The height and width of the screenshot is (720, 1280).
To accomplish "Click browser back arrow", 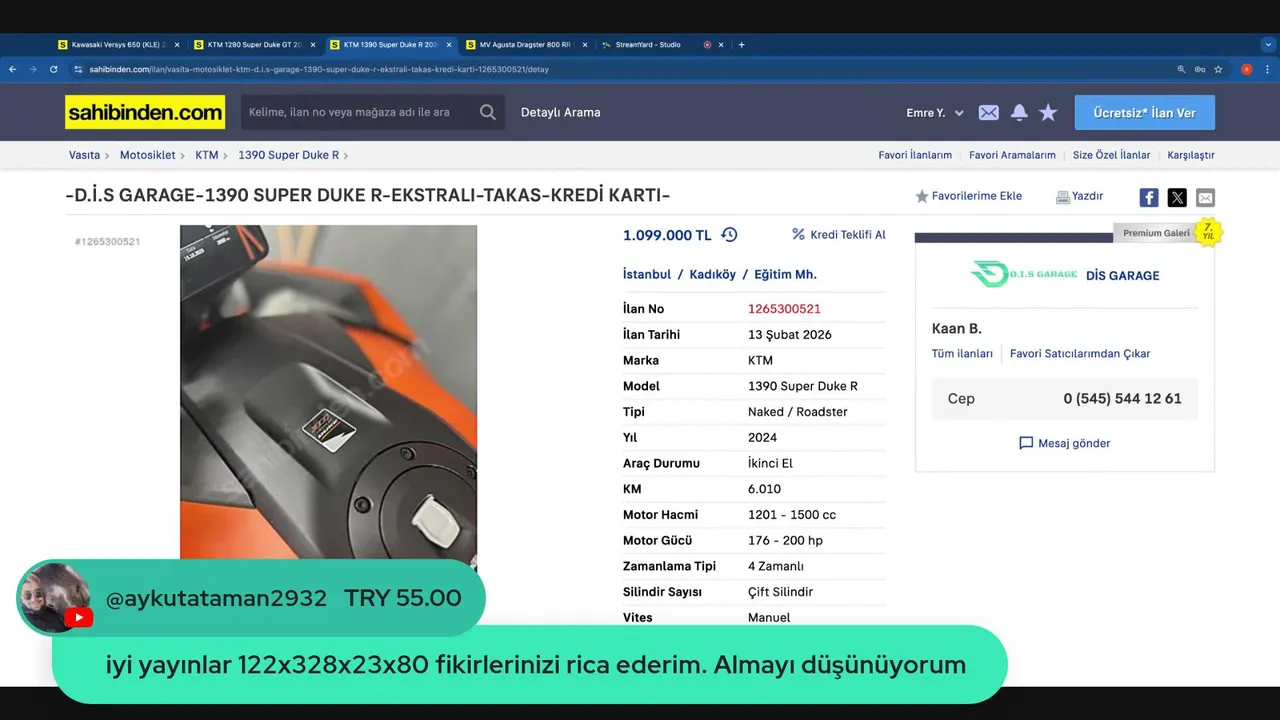I will (12, 69).
